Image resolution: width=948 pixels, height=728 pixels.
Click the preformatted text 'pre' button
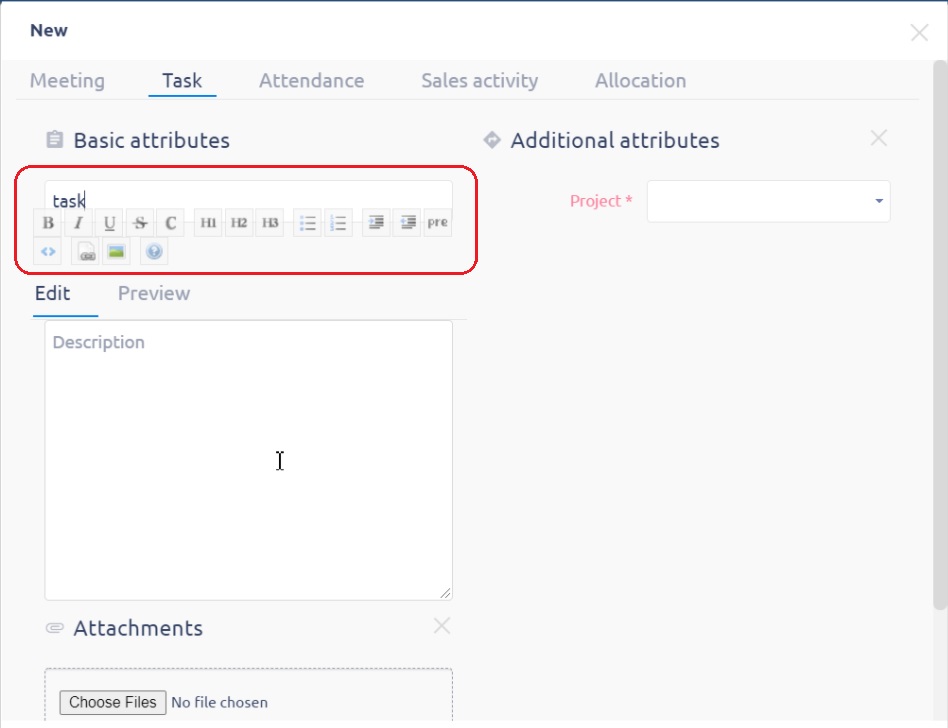pos(437,223)
